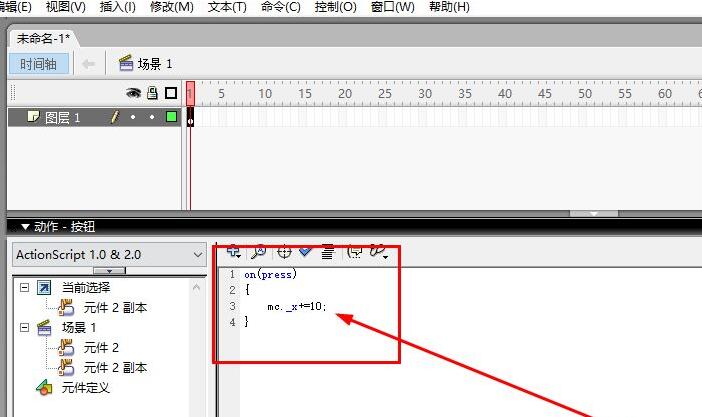This screenshot has height=417, width=702.
Task: Click the code line 'on(press)'
Action: point(270,274)
